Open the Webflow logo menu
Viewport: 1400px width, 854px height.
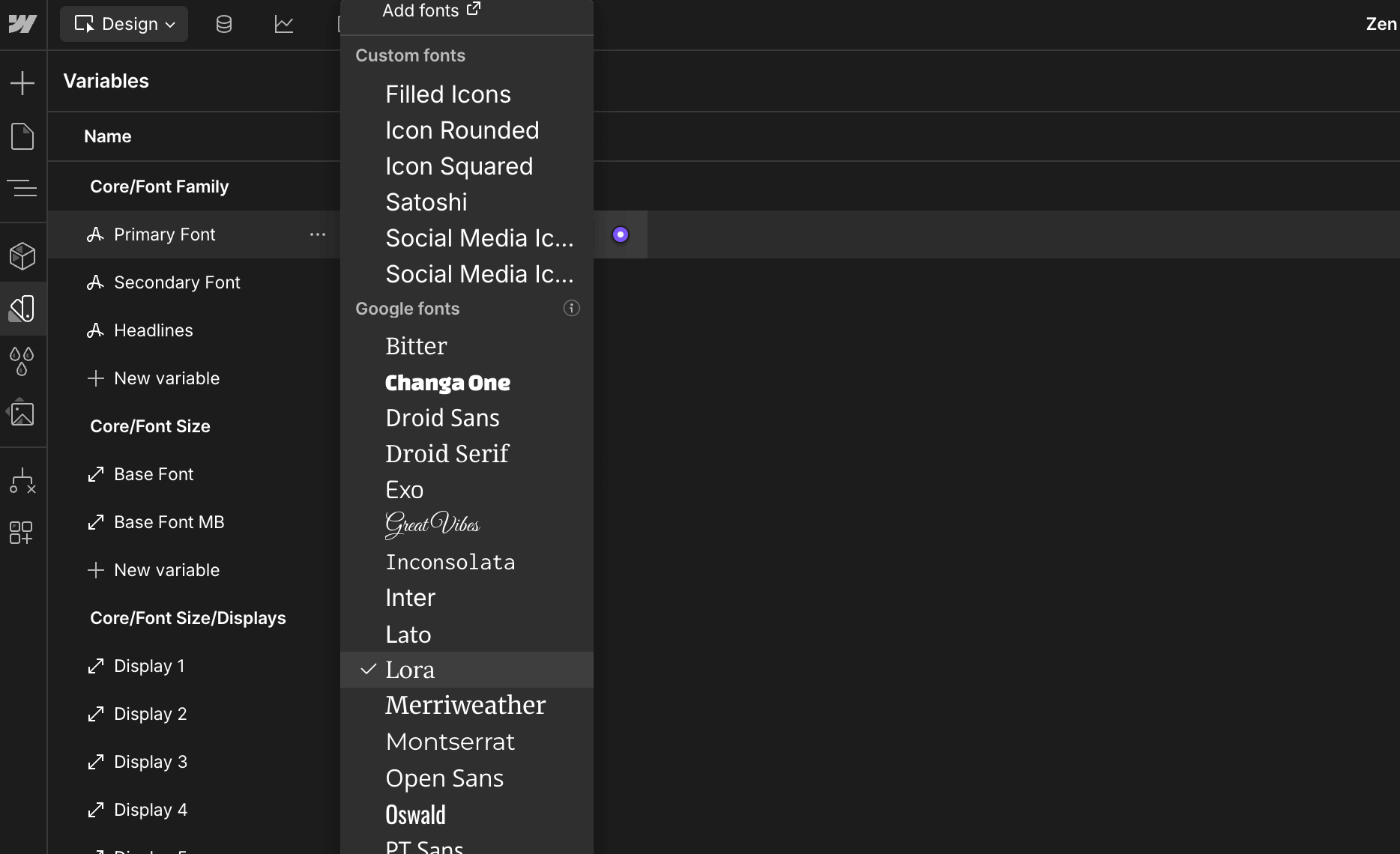(x=22, y=24)
